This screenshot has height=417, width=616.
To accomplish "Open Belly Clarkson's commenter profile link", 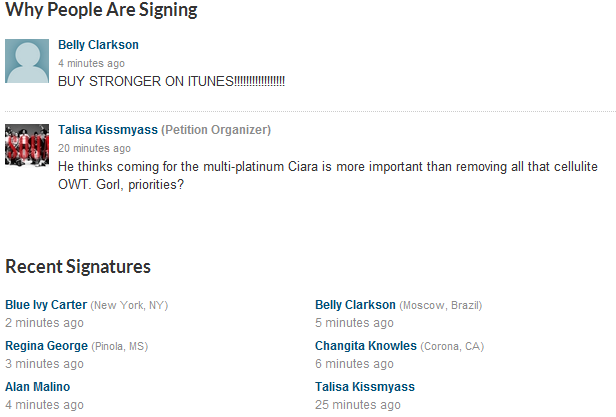I will [98, 45].
